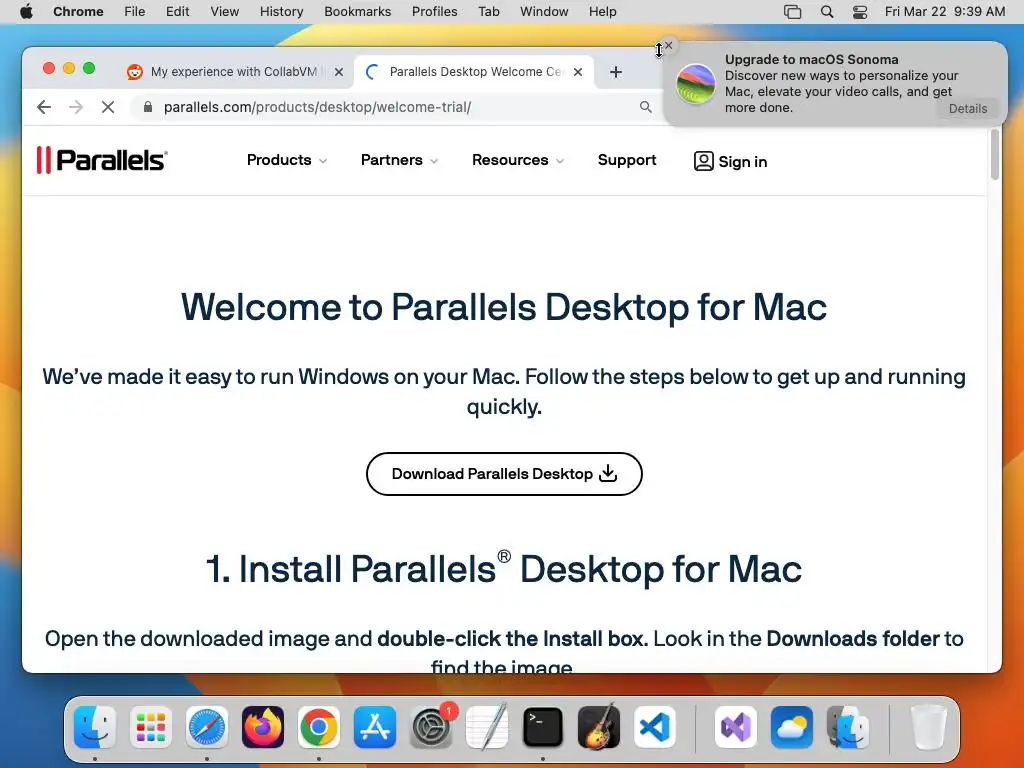Open TextEdit from the Dock
1024x768 pixels.
point(487,727)
